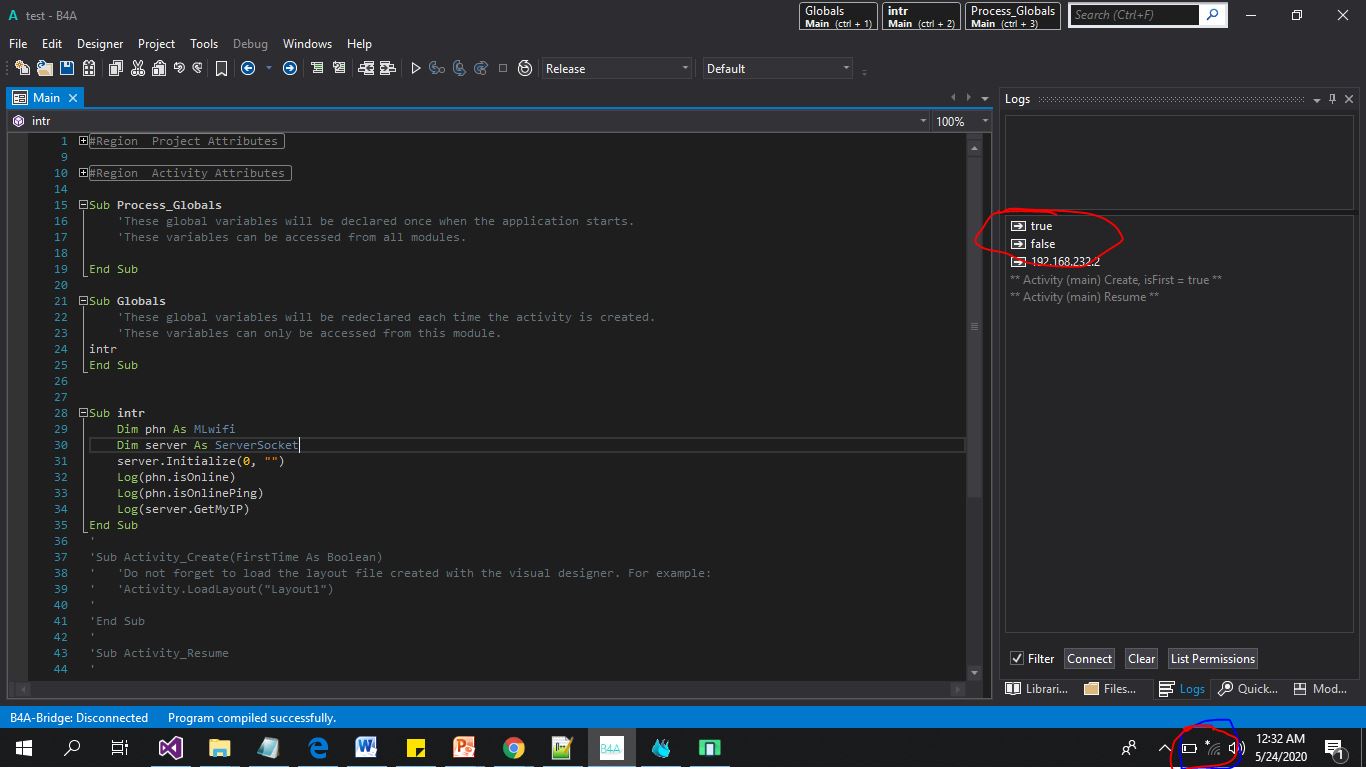
Task: Click the Copy toolbar icon
Action: coord(116,68)
